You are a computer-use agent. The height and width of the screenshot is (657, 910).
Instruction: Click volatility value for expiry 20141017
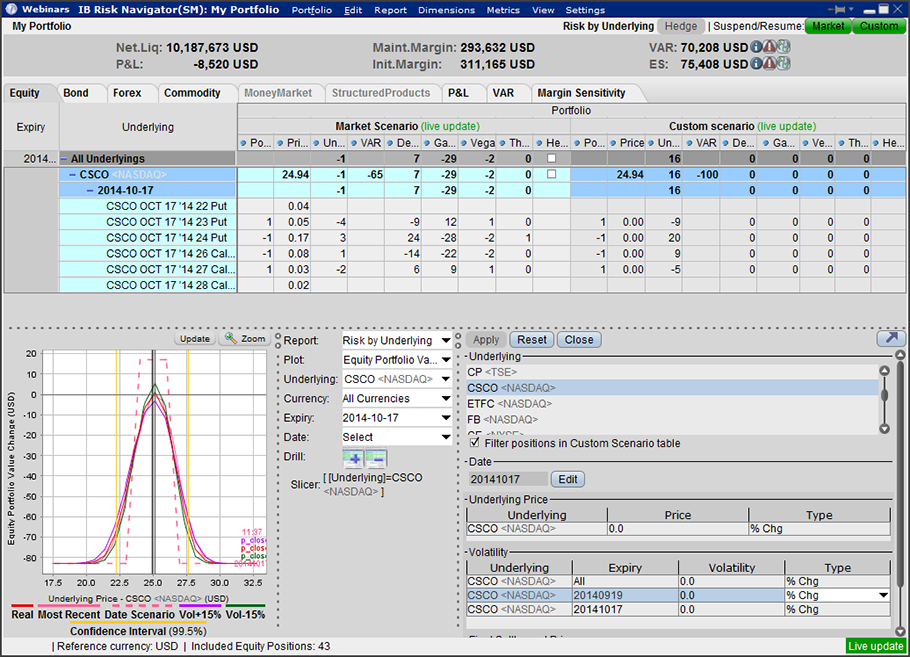(x=731, y=609)
